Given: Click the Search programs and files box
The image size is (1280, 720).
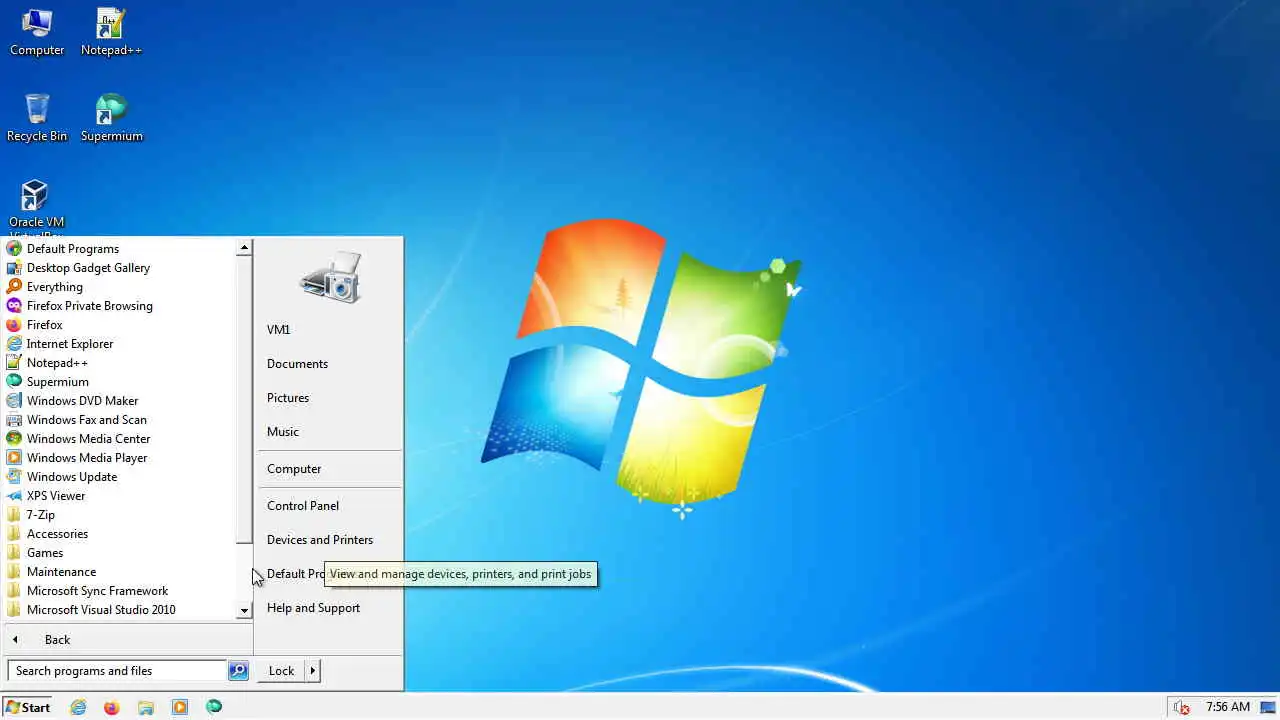Looking at the screenshot, I should [117, 671].
